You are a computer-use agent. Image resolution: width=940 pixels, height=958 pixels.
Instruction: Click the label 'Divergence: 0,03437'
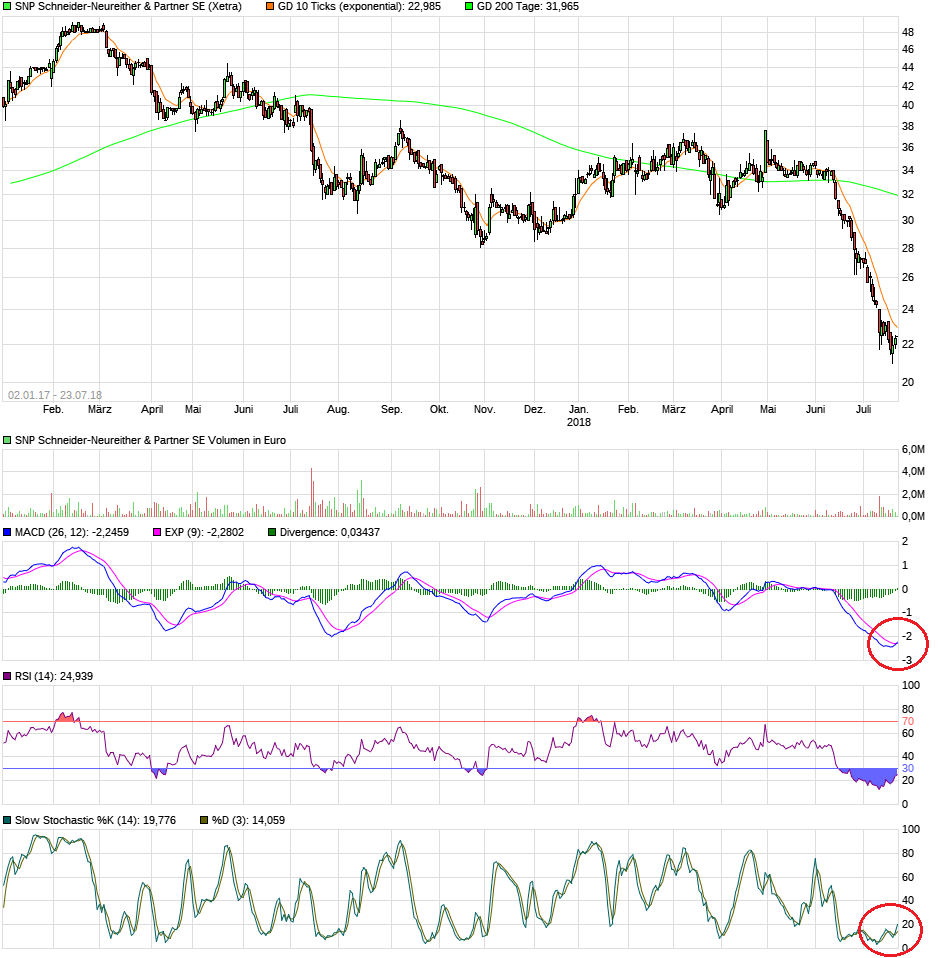(330, 532)
